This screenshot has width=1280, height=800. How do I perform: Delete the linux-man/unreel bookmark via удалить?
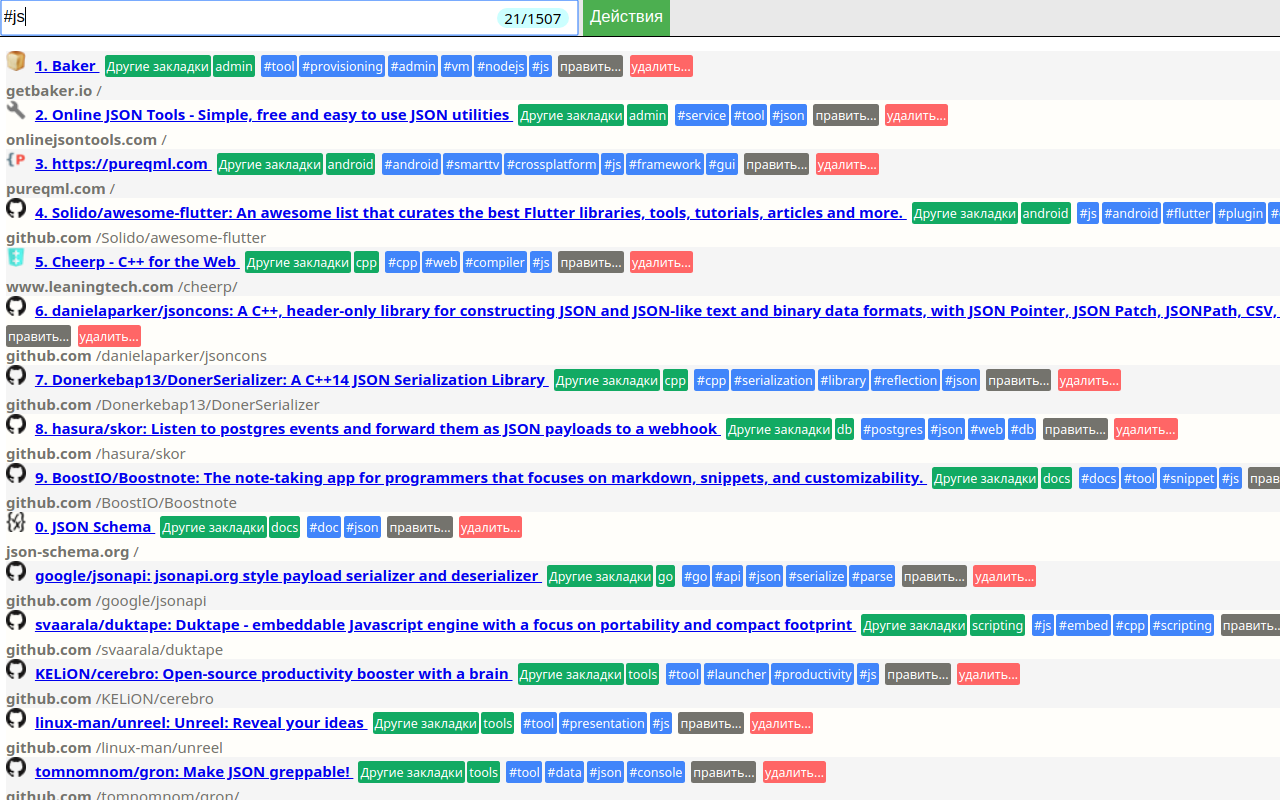click(781, 723)
